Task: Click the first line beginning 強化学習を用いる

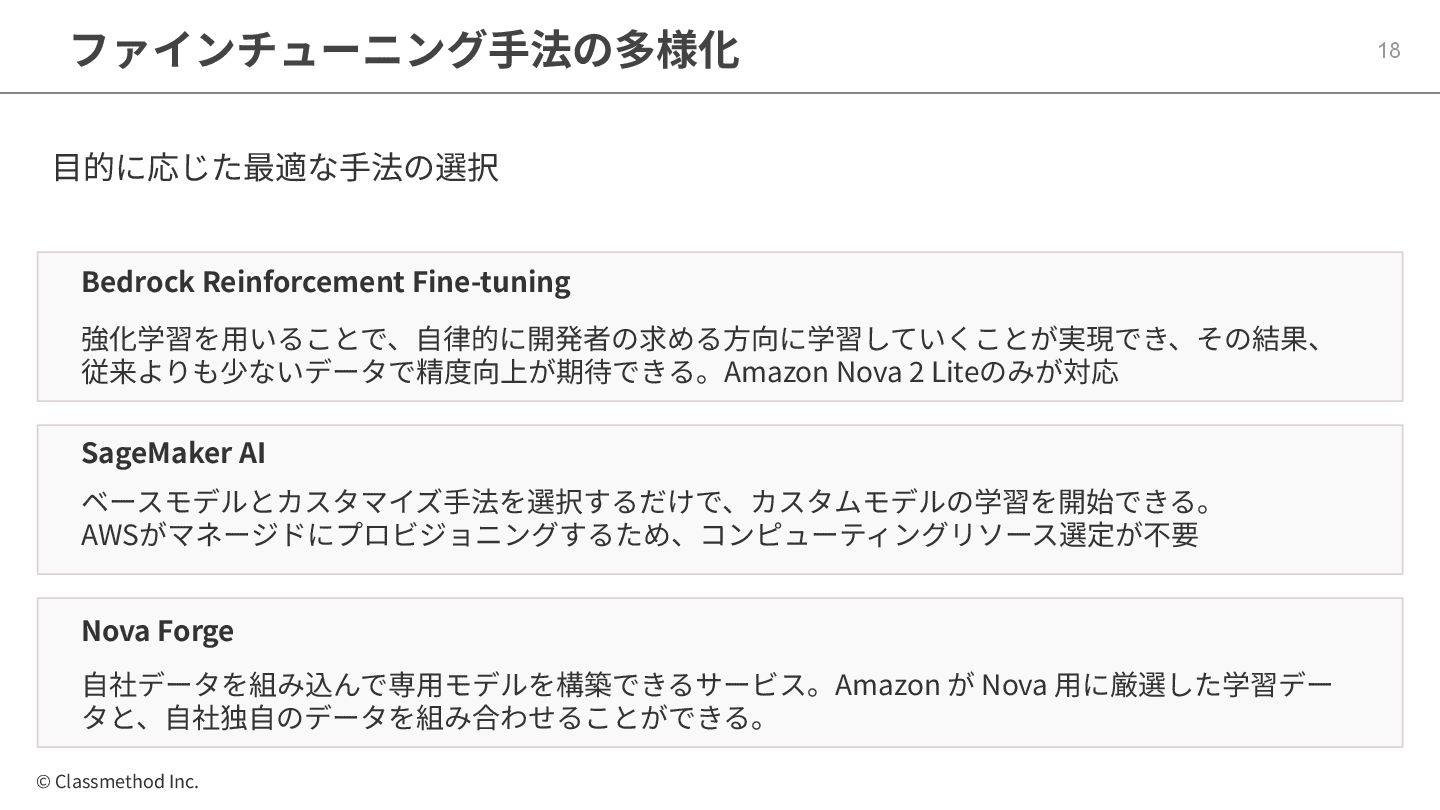Action: tap(703, 339)
